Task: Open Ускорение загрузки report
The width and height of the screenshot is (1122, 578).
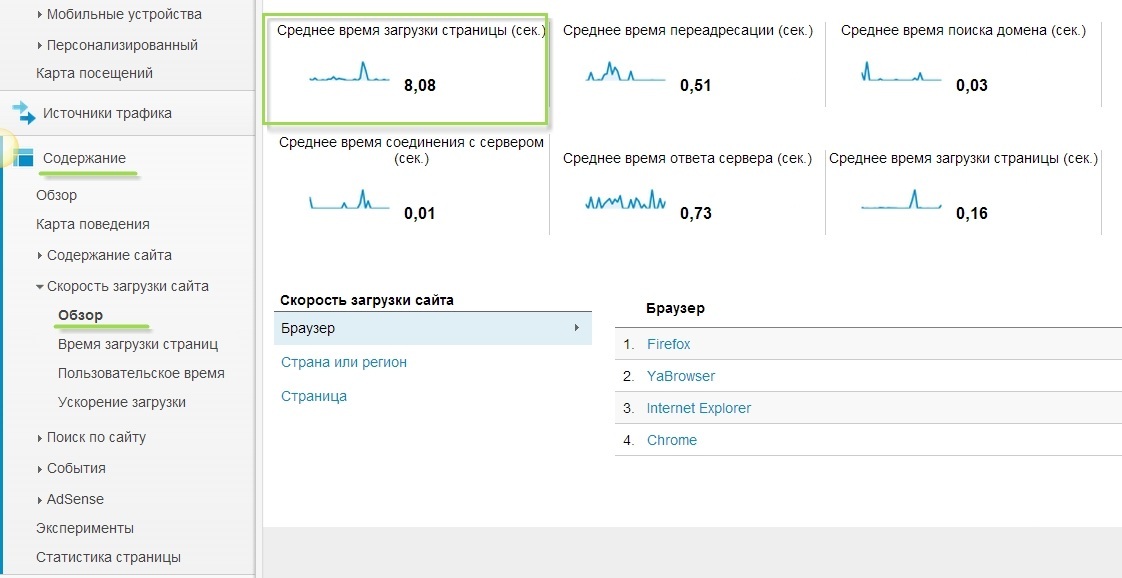Action: [x=122, y=402]
